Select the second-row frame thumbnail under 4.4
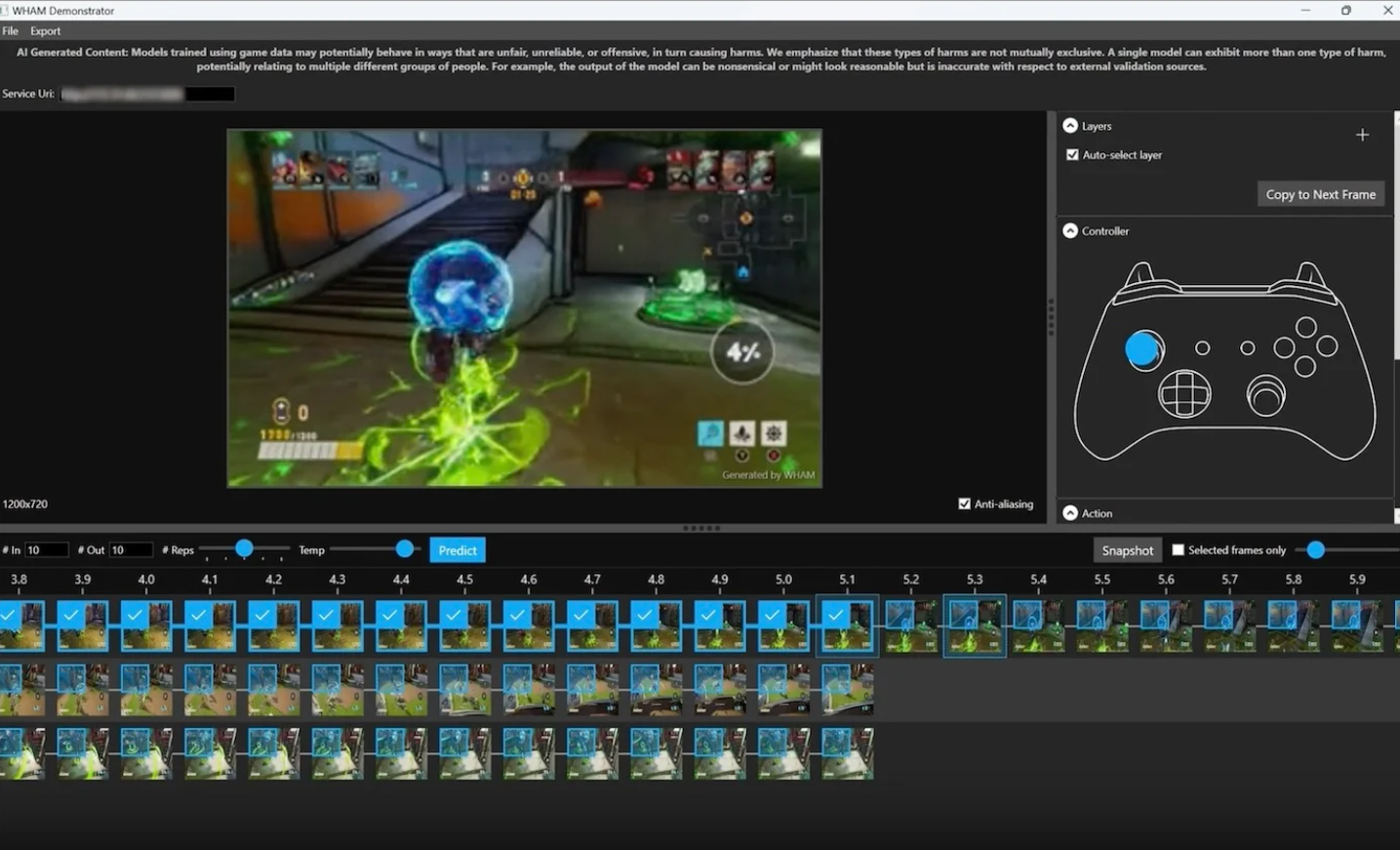This screenshot has height=850, width=1400. (401, 690)
